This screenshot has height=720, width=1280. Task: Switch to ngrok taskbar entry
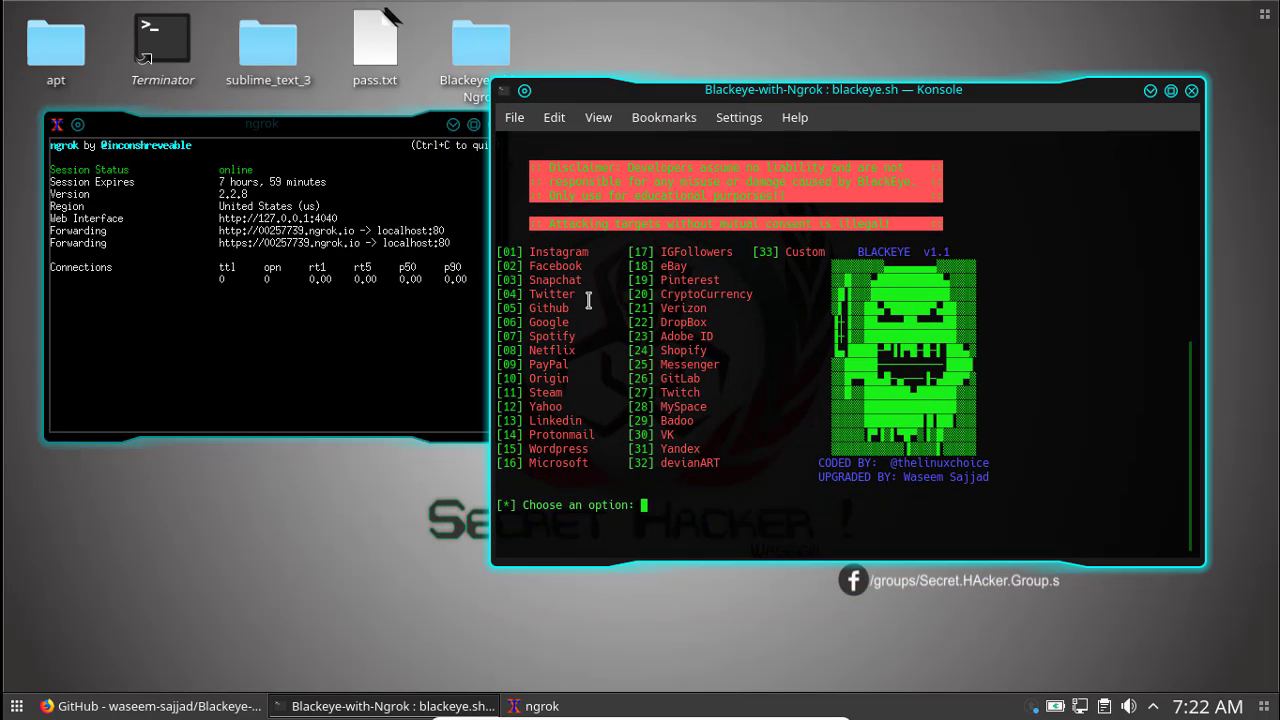coord(533,706)
